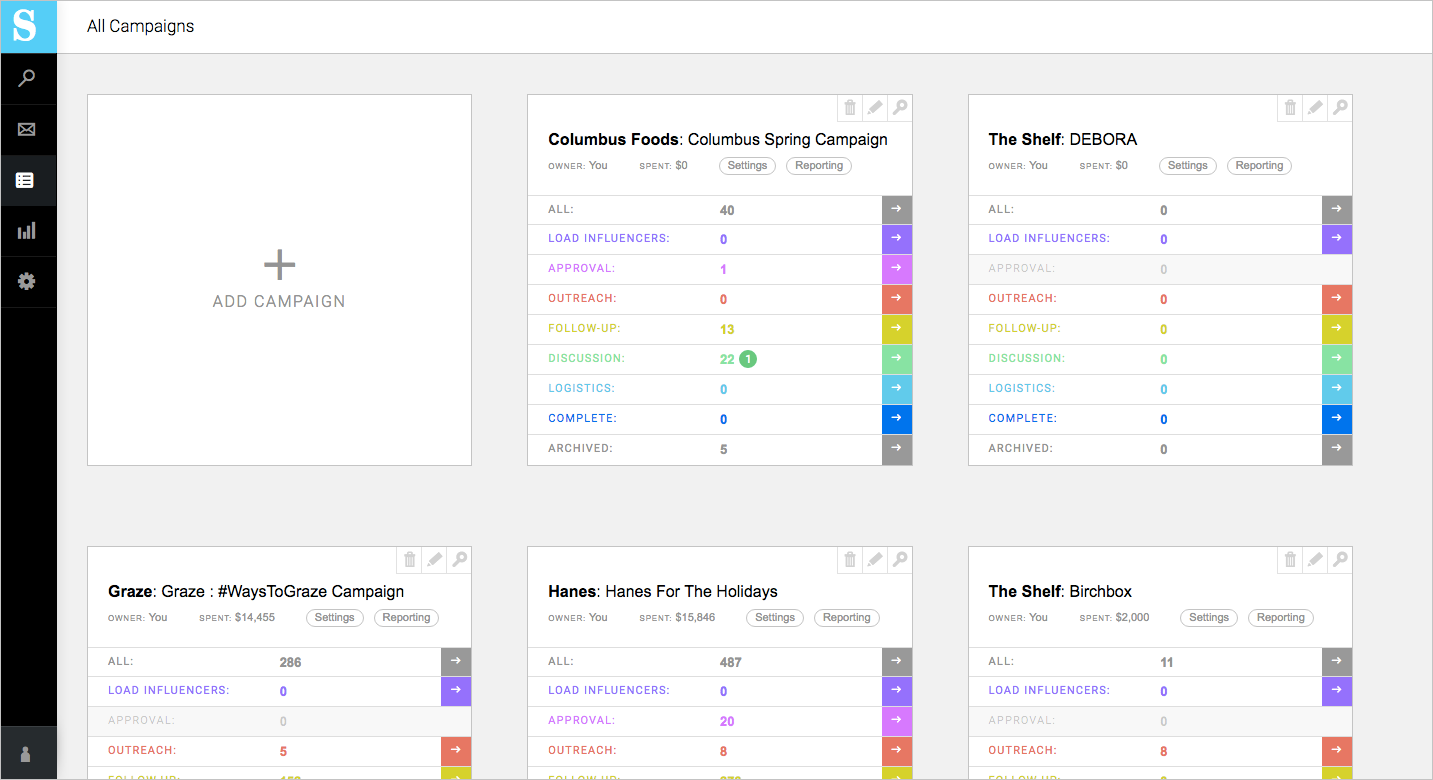The width and height of the screenshot is (1433, 780).
Task: Select the campaigns list icon in the sidebar
Action: tap(27, 180)
